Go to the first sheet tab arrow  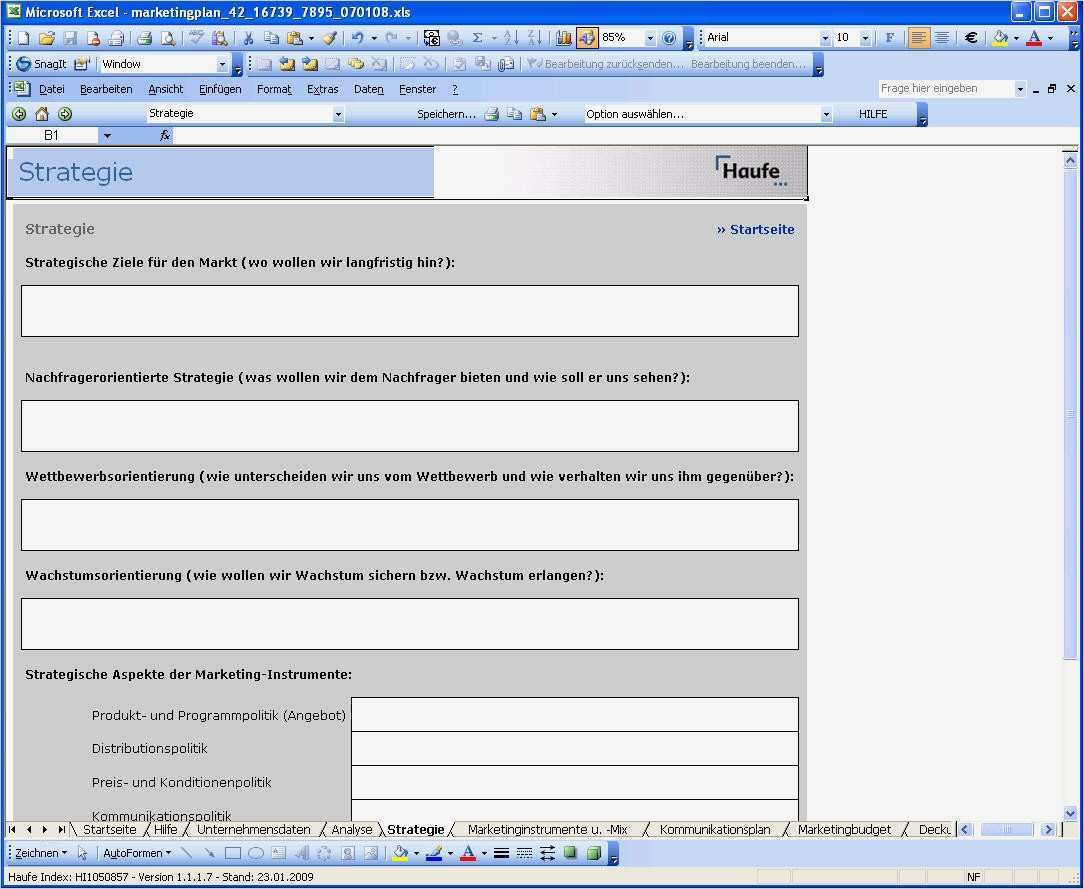(12, 830)
